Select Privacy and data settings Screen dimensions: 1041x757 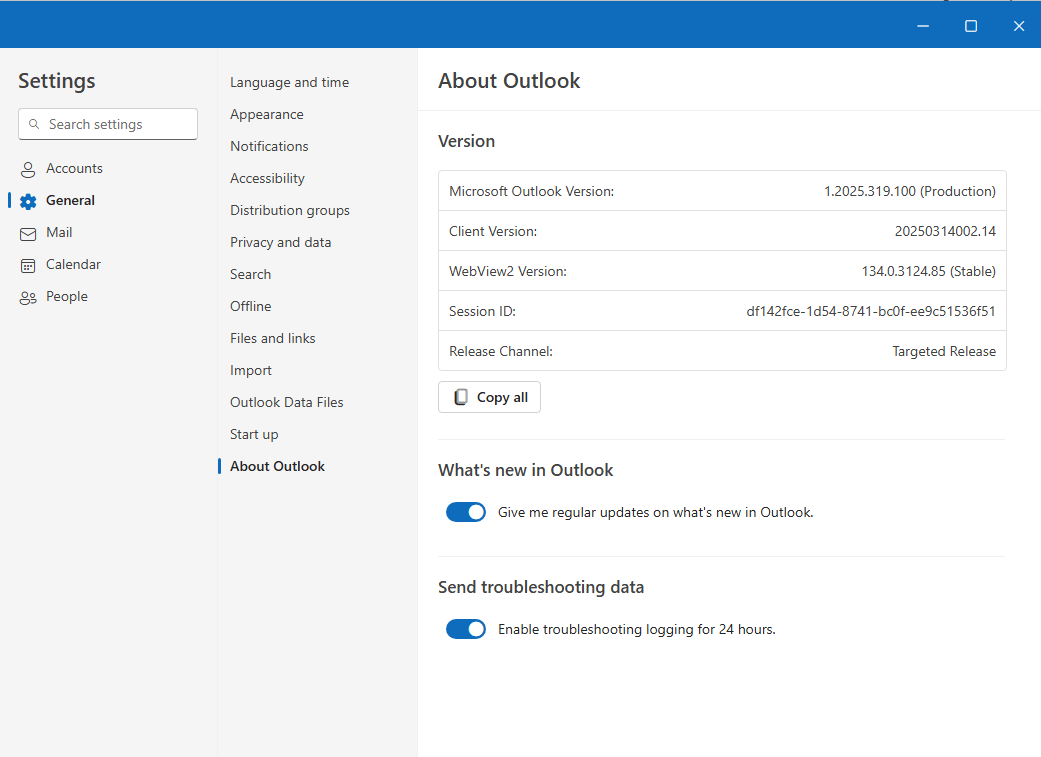tap(280, 242)
